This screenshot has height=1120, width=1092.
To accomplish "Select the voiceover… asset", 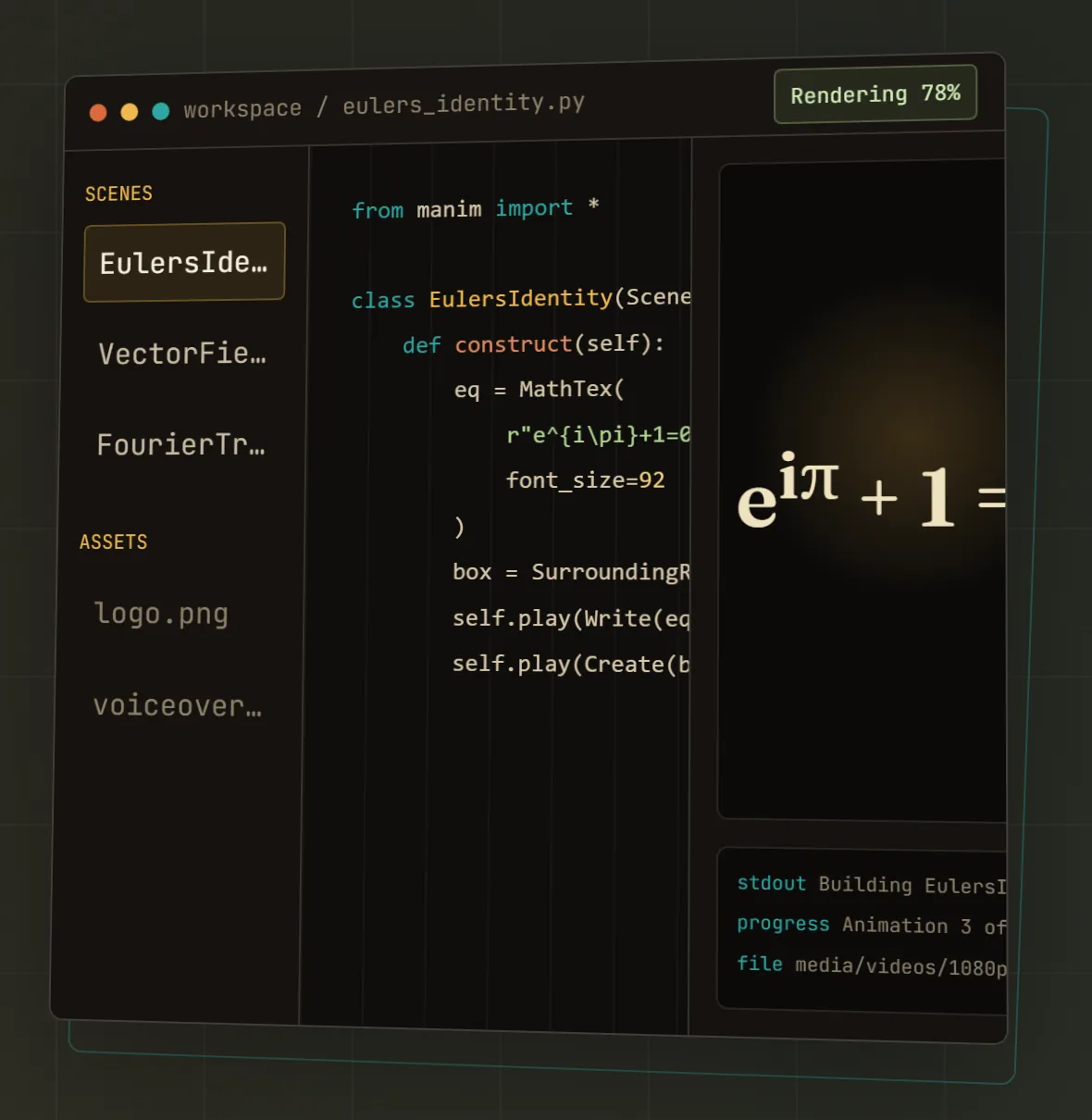I will 178,706.
